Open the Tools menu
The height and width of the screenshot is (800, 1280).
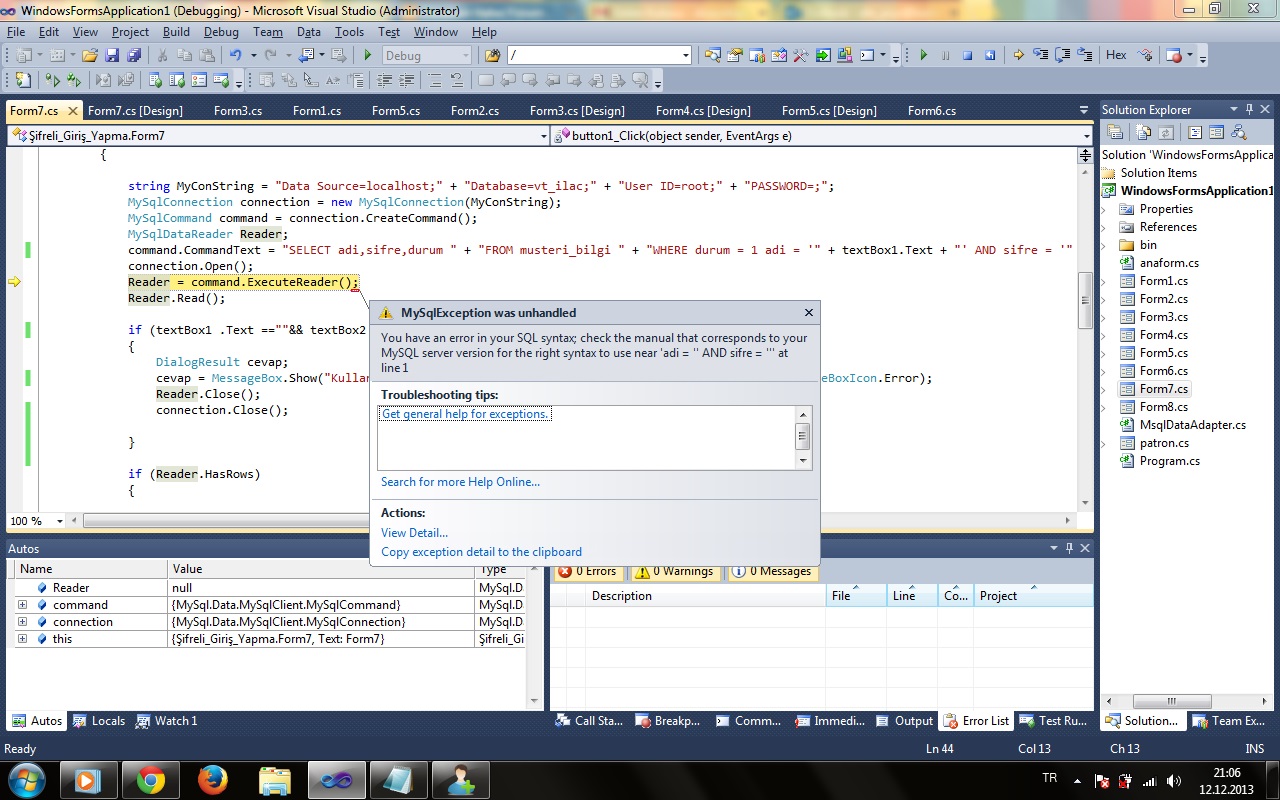[349, 32]
